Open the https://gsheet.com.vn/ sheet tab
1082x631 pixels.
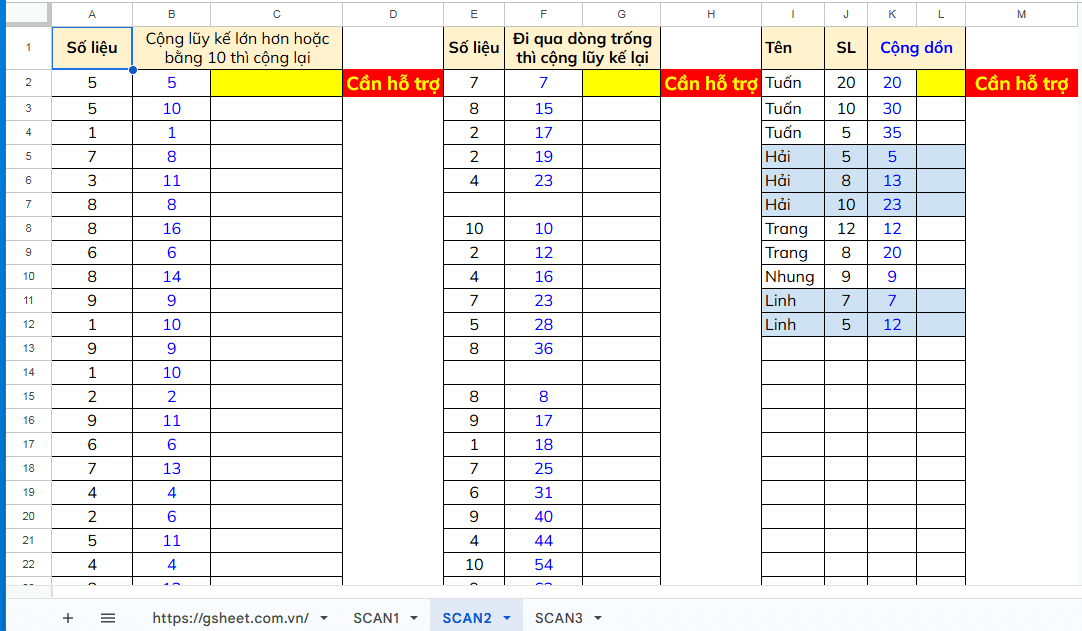click(x=230, y=618)
